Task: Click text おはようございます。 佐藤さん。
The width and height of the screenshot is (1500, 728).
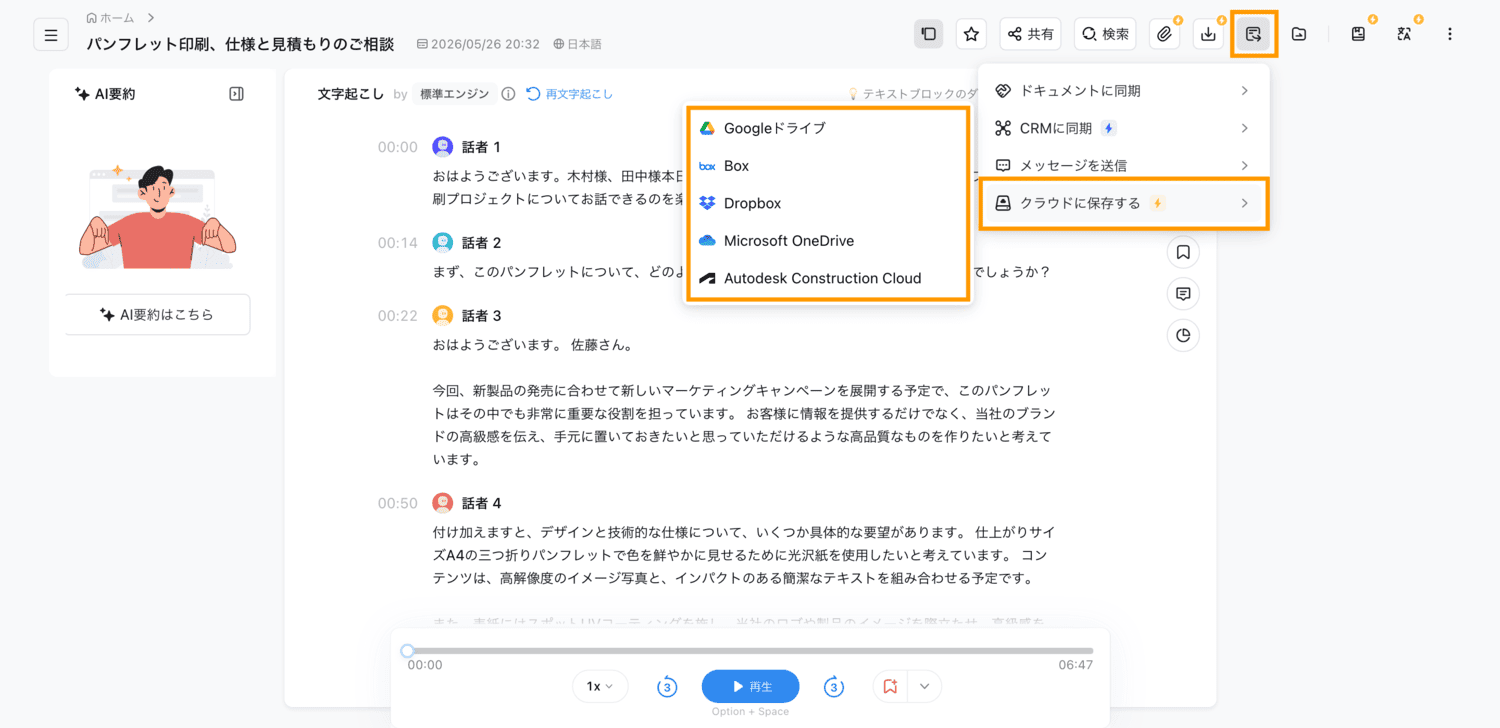Action: 532,345
